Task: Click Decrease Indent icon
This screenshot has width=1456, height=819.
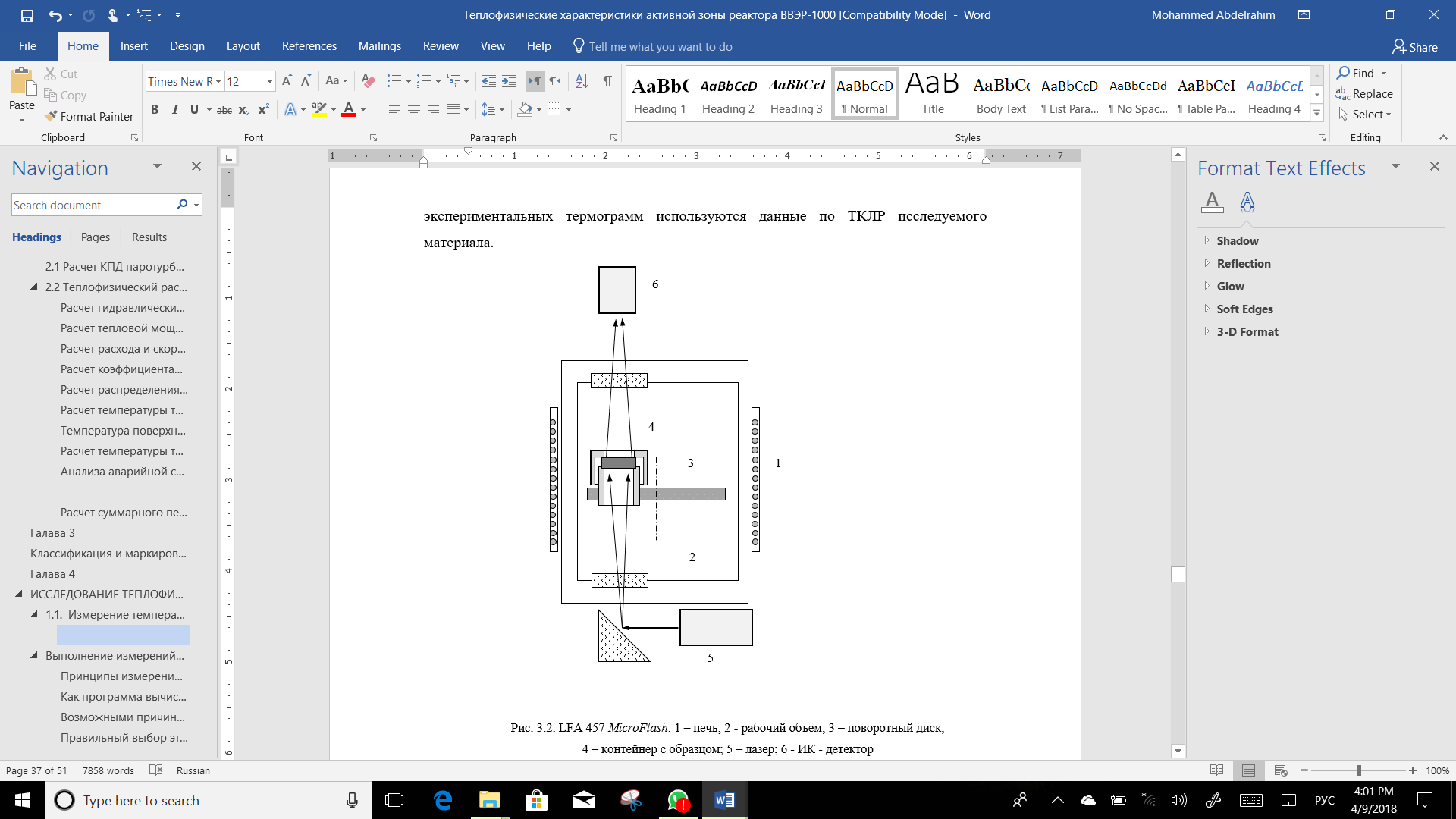Action: [x=489, y=81]
